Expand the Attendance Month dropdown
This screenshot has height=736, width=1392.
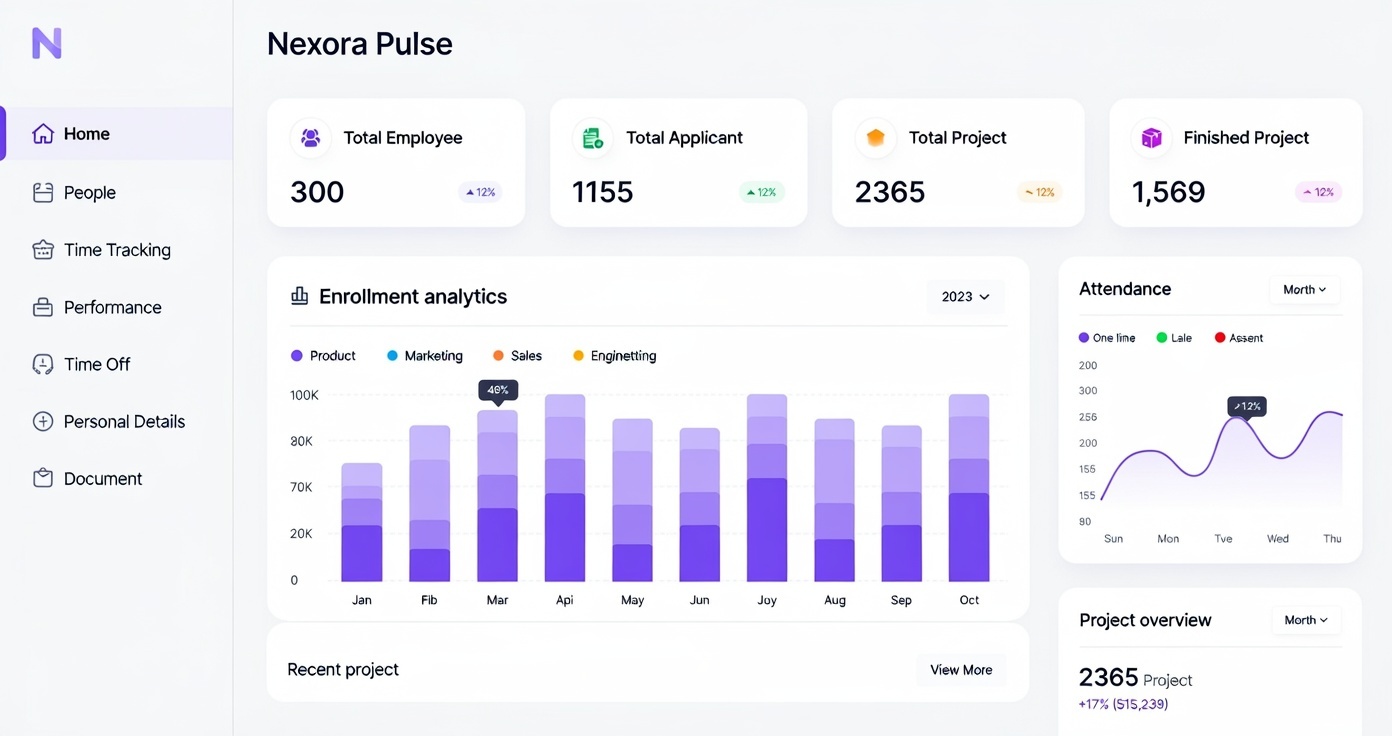[1304, 290]
